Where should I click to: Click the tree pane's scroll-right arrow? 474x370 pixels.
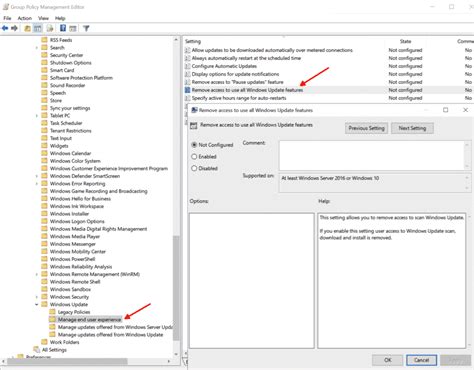pyautogui.click(x=169, y=361)
